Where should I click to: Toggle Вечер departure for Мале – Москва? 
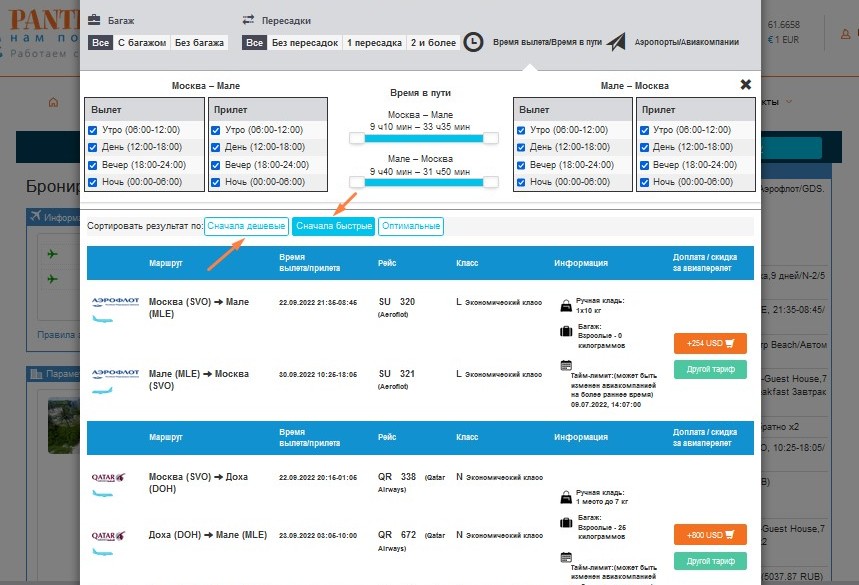coord(520,165)
